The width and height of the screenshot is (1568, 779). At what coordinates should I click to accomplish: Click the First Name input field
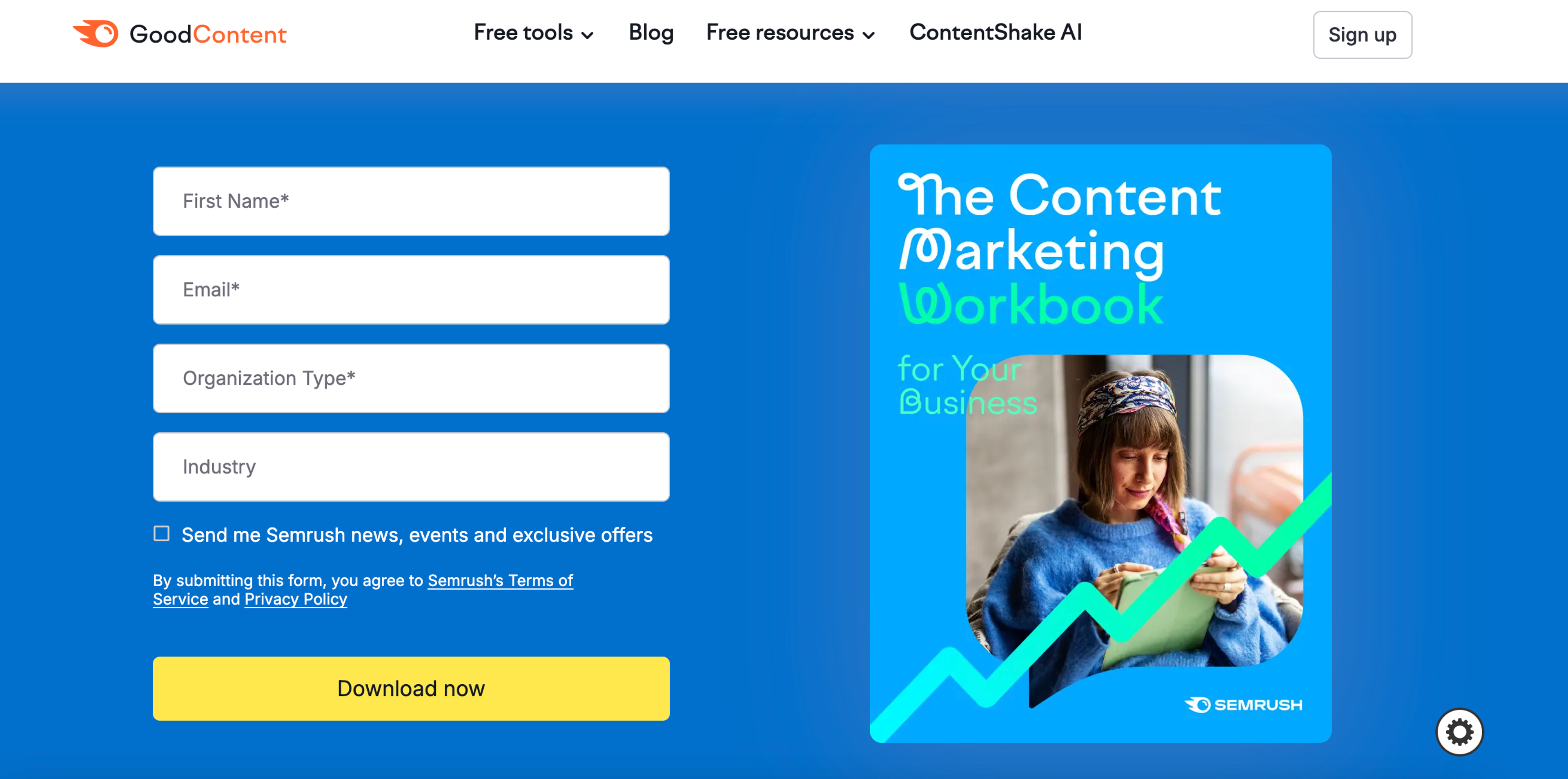click(411, 201)
